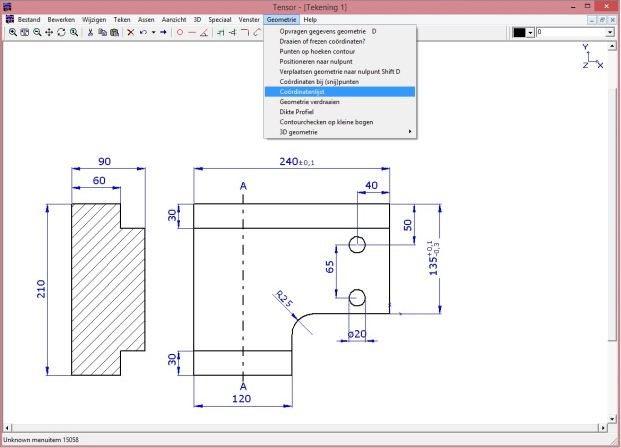The width and height of the screenshot is (621, 448).
Task: Open the Teken menu
Action: (122, 19)
